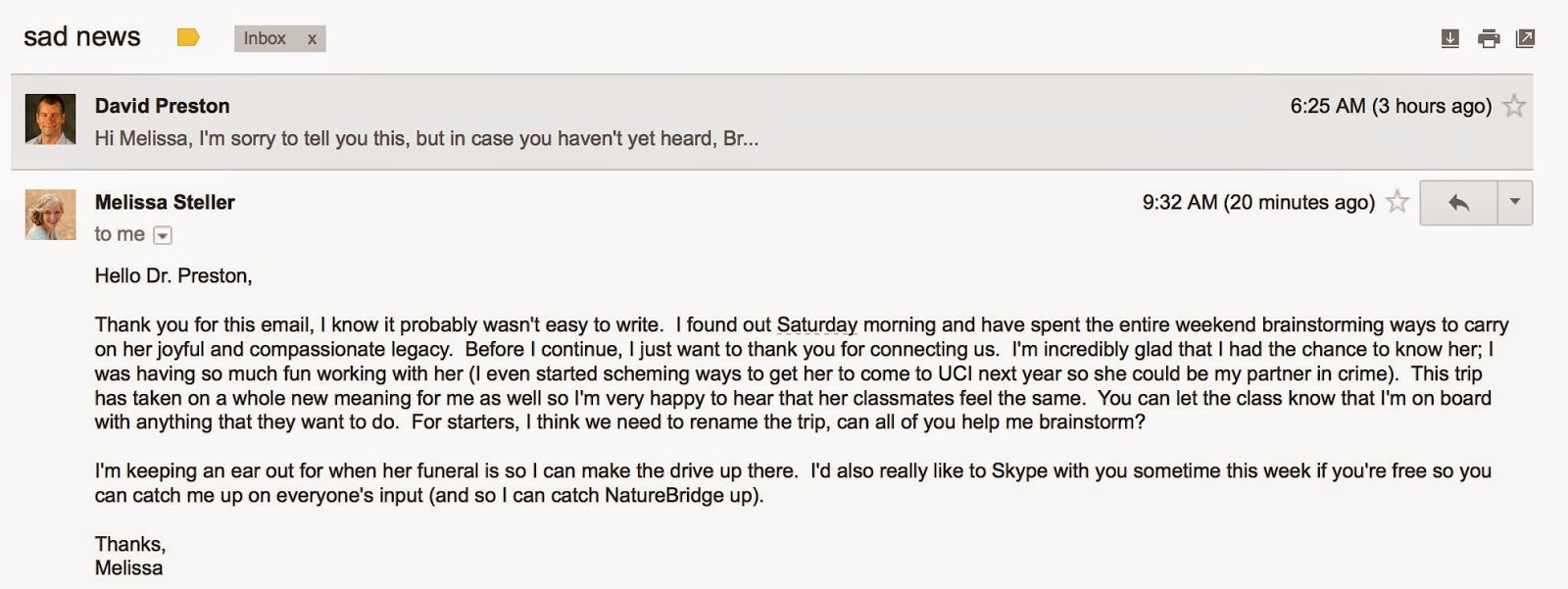
Task: Remove the Inbox label with x
Action: 312,39
